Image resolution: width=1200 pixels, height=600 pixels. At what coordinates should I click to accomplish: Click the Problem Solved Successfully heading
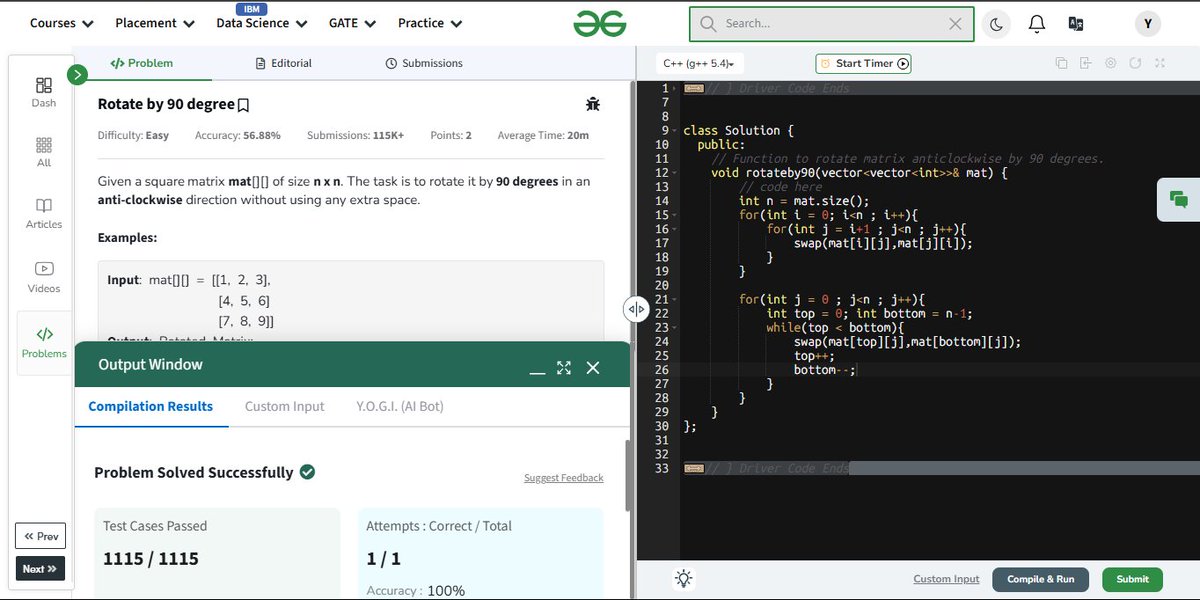194,472
